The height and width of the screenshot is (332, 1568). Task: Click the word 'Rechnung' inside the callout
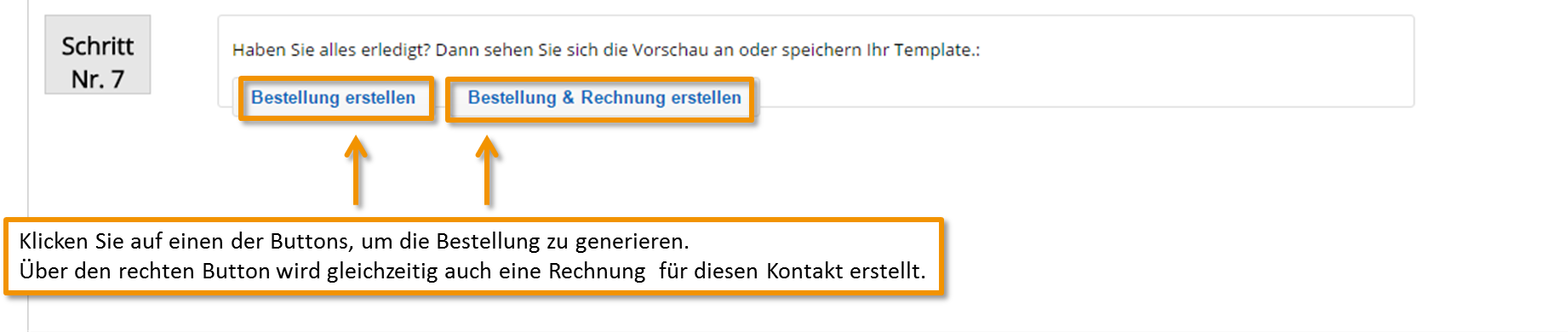coord(597,272)
